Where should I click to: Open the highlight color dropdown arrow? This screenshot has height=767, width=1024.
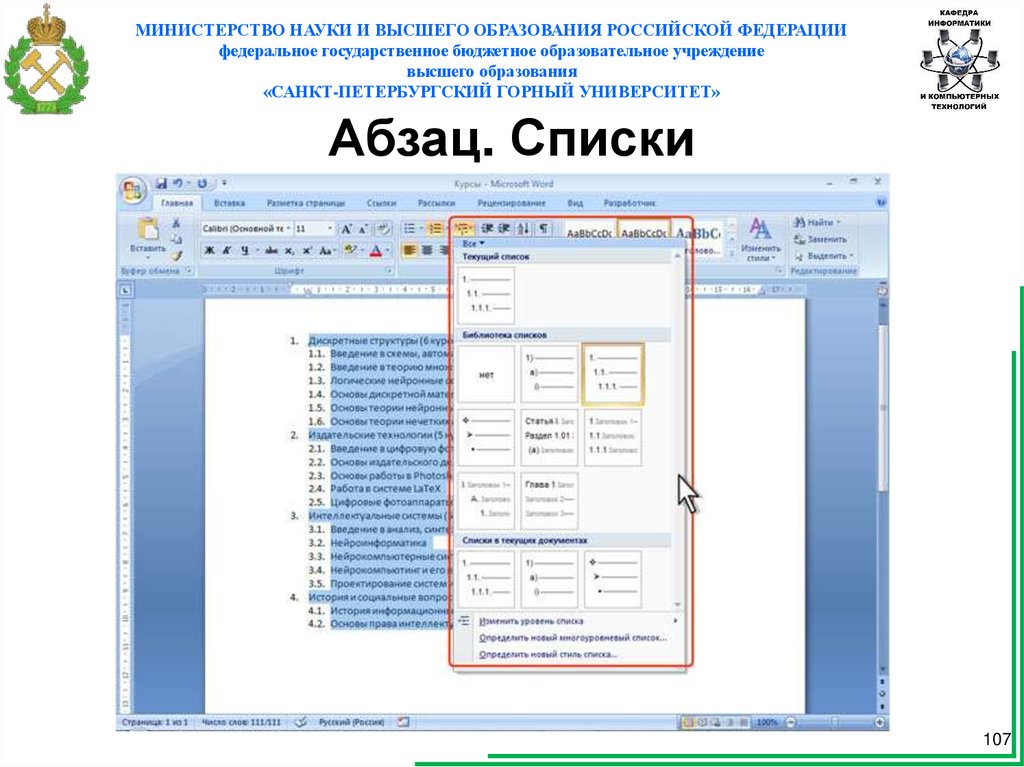click(361, 250)
